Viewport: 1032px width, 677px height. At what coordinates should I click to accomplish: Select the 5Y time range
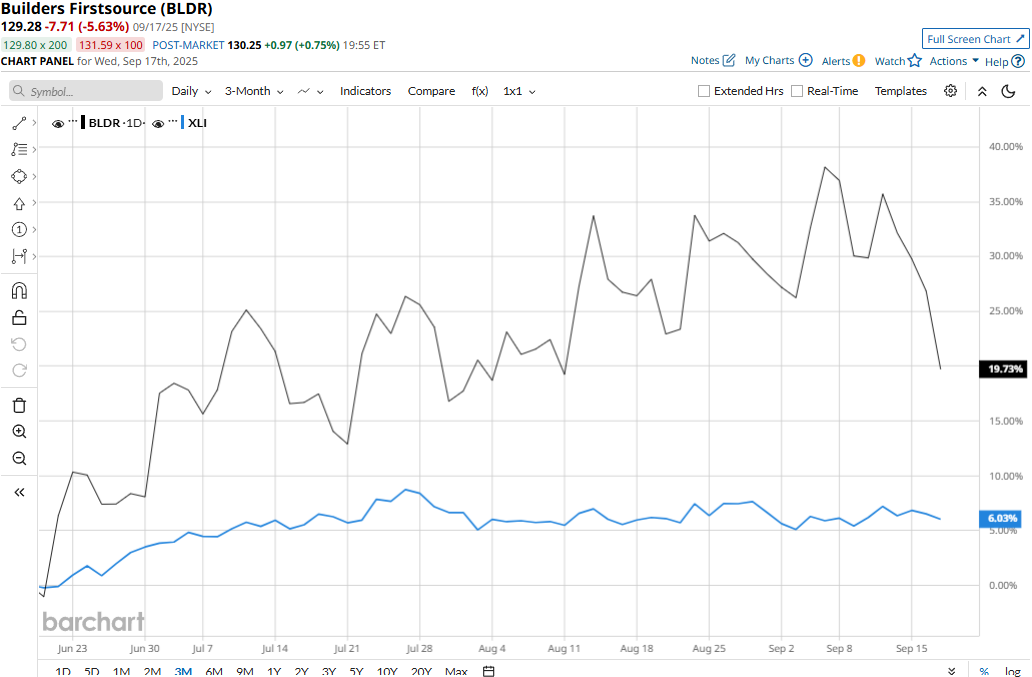point(356,671)
